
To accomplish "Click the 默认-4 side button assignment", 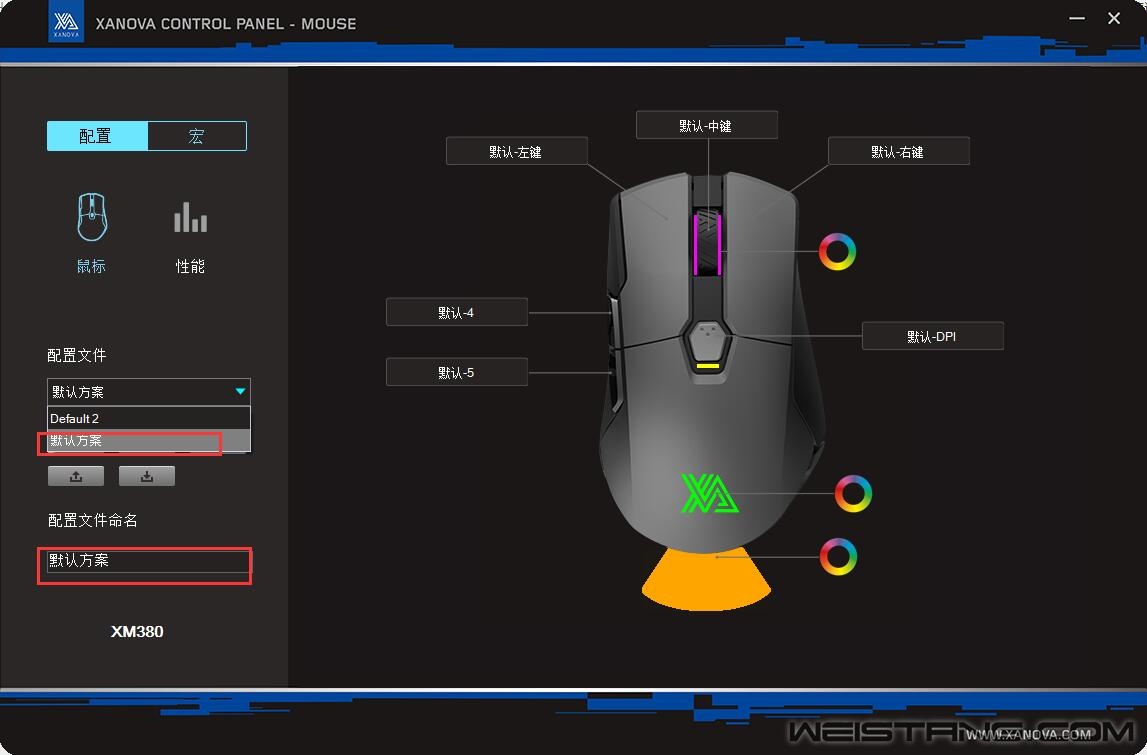I will click(x=456, y=313).
